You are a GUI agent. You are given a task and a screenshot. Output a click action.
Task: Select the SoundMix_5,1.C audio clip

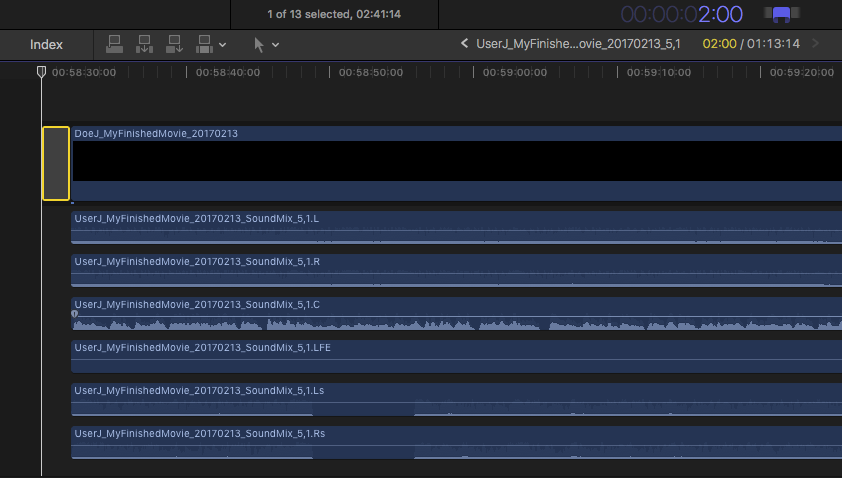[456, 313]
